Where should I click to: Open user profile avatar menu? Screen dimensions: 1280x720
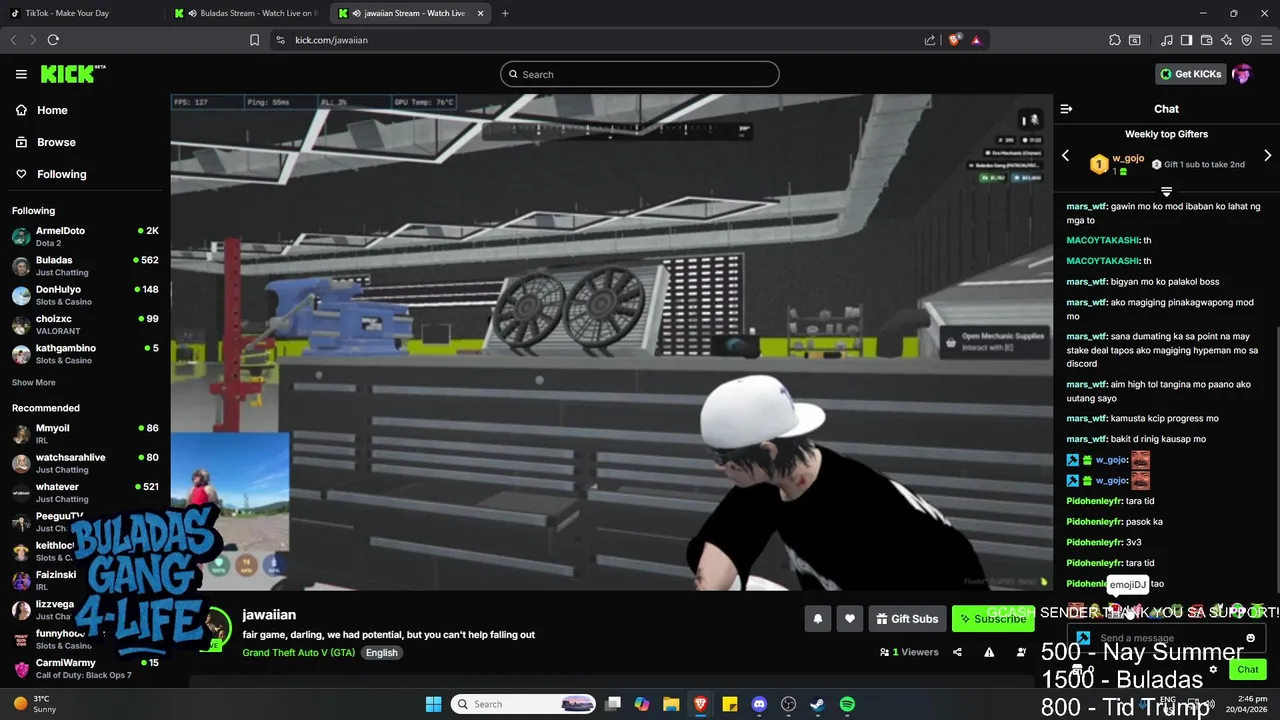click(x=1242, y=74)
